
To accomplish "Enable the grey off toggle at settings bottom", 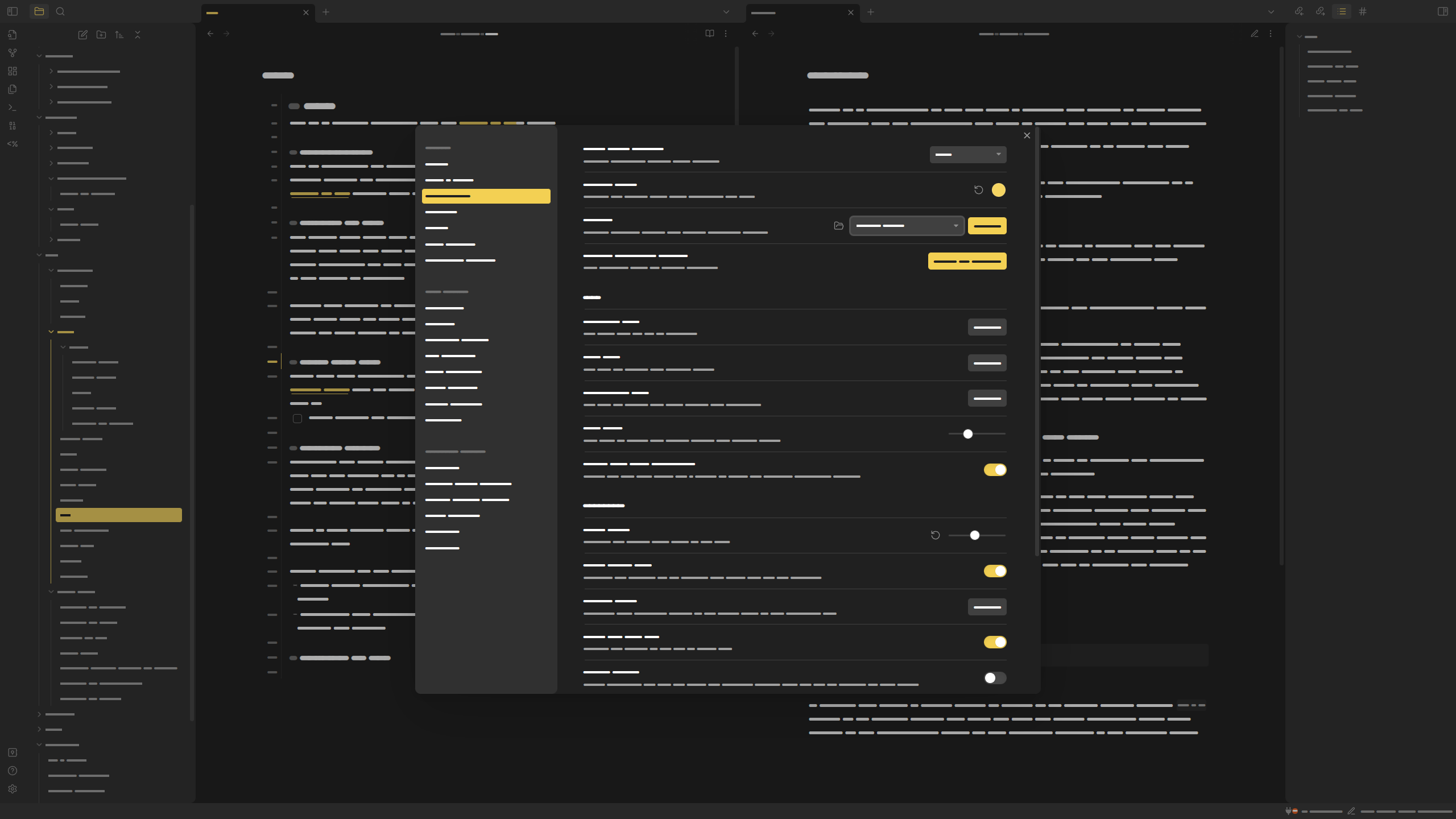I will point(995,678).
